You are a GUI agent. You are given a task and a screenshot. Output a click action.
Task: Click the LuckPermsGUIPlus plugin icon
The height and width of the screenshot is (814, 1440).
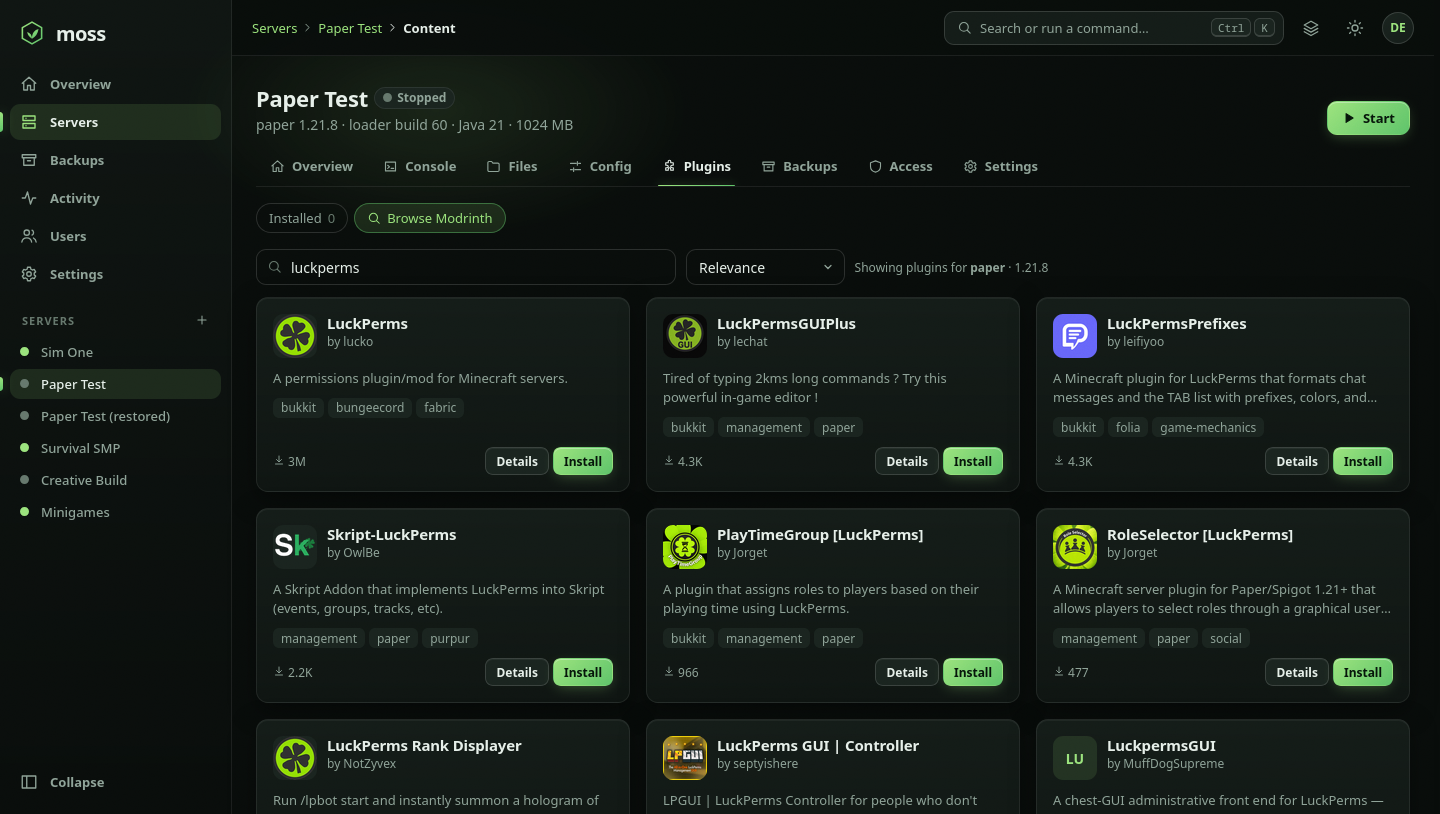tap(684, 336)
